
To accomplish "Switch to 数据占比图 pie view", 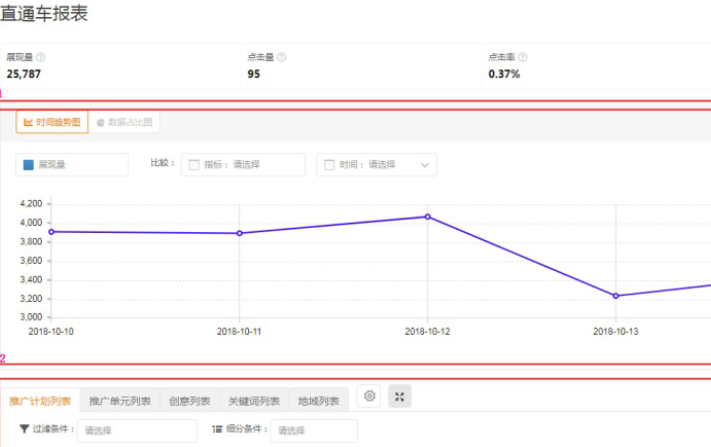I will click(x=124, y=122).
